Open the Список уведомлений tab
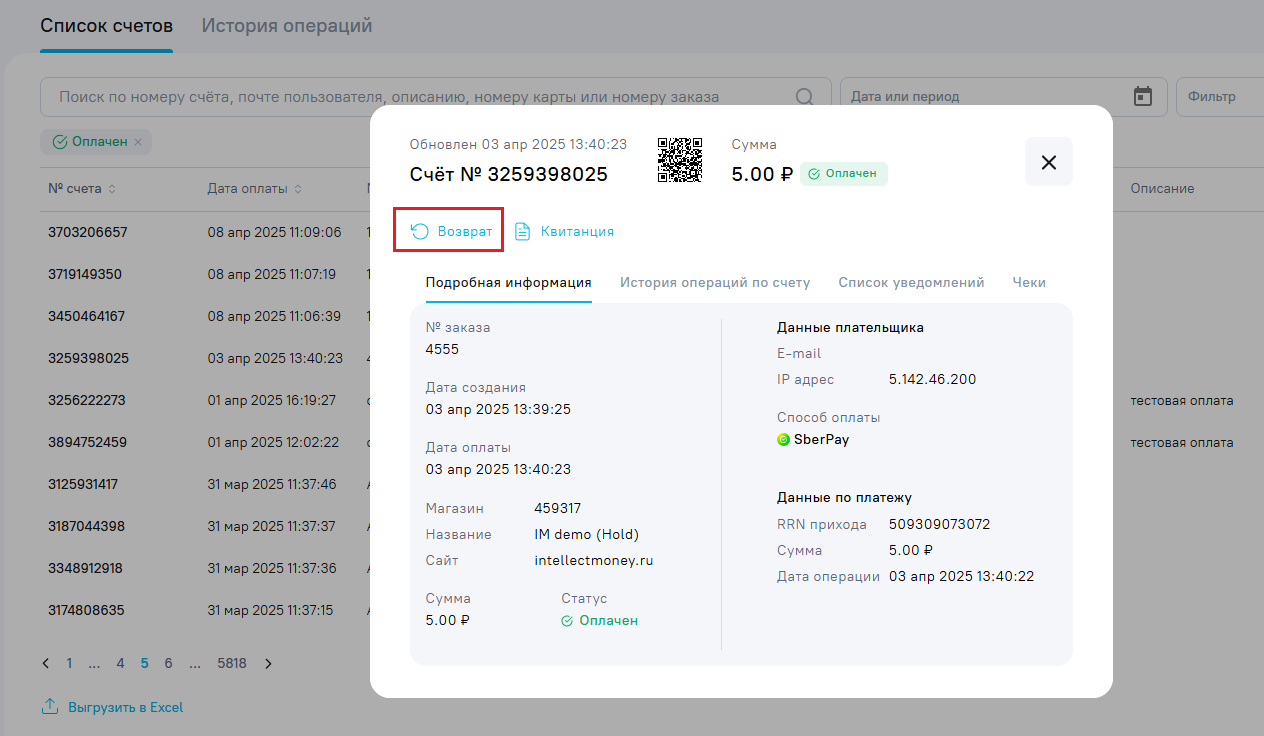This screenshot has height=736, width=1264. coord(911,282)
